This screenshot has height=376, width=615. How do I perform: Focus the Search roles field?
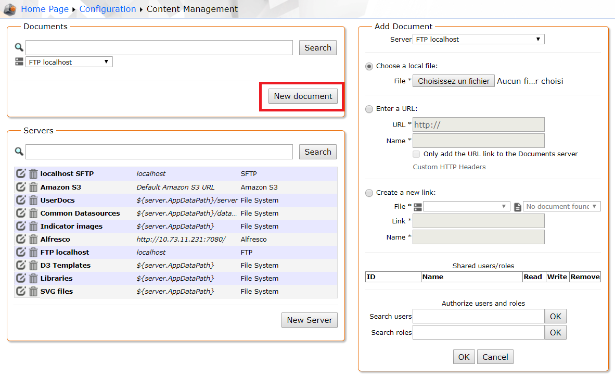[x=479, y=332]
